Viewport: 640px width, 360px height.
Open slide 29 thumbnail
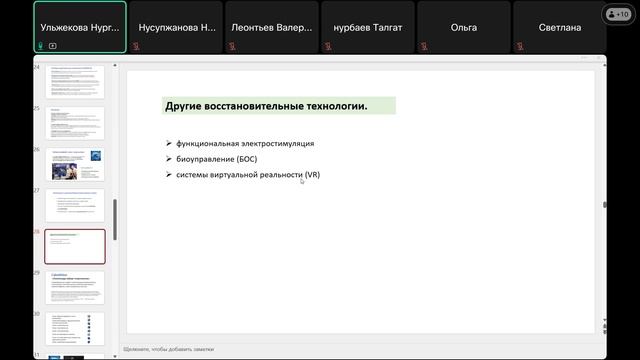point(75,288)
